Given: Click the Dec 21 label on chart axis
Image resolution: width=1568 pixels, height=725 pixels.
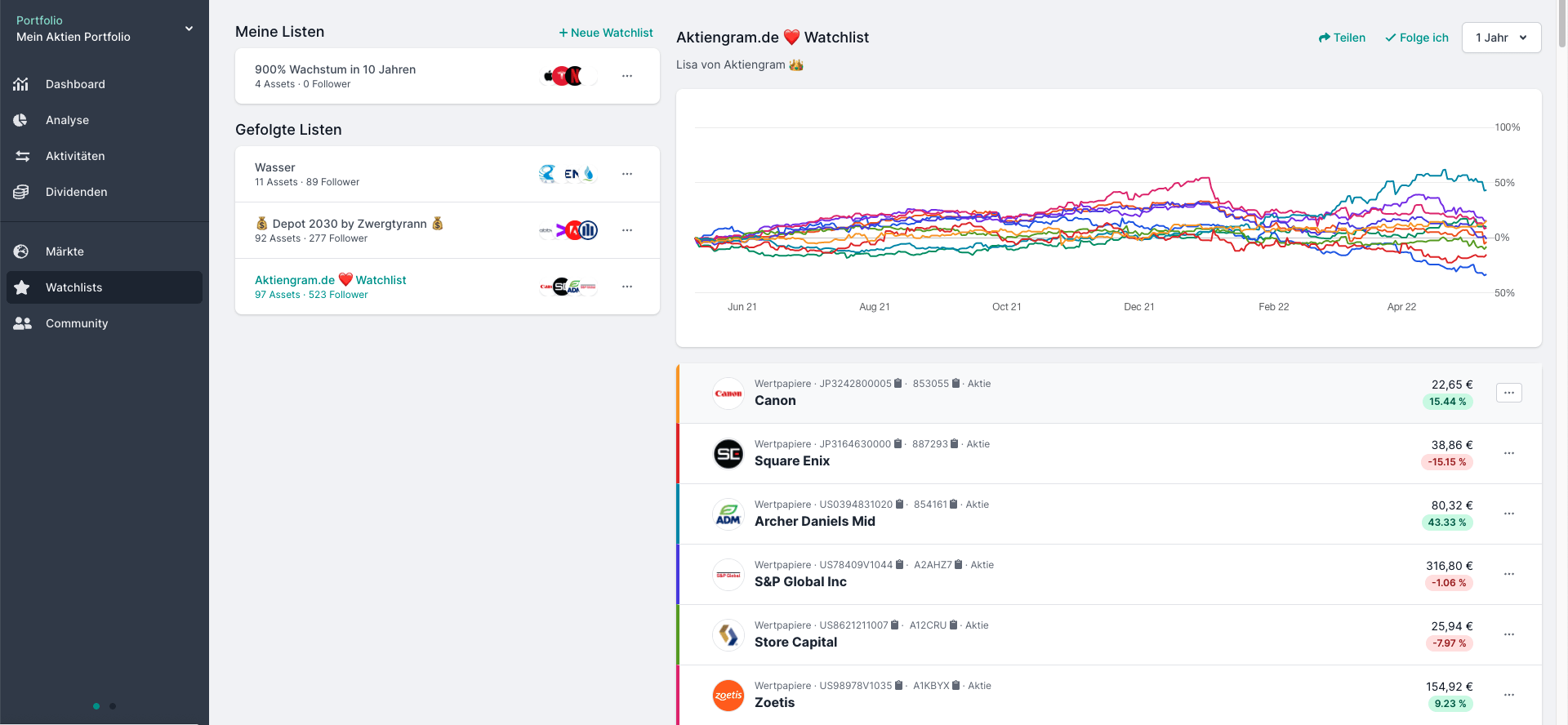Looking at the screenshot, I should [1139, 307].
